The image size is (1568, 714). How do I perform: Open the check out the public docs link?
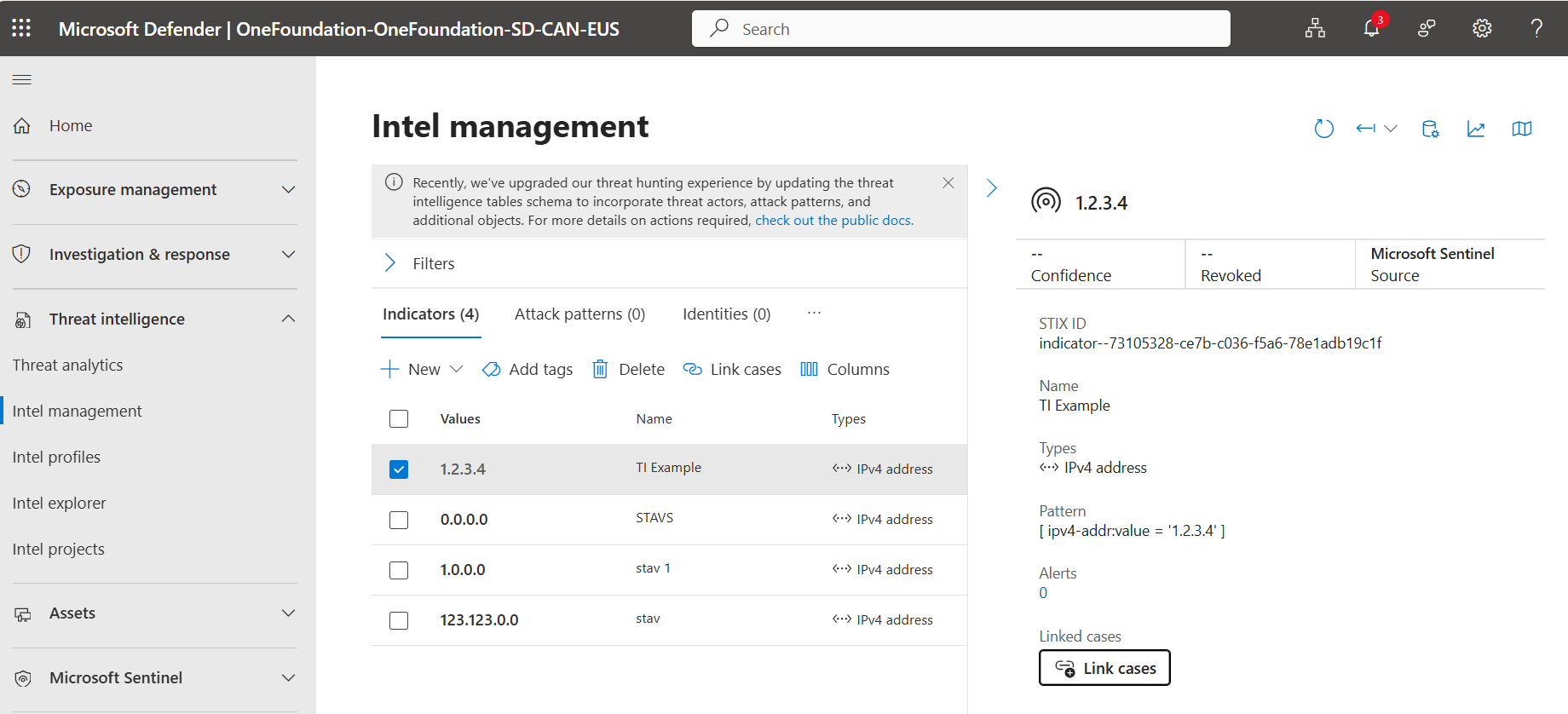pos(833,220)
